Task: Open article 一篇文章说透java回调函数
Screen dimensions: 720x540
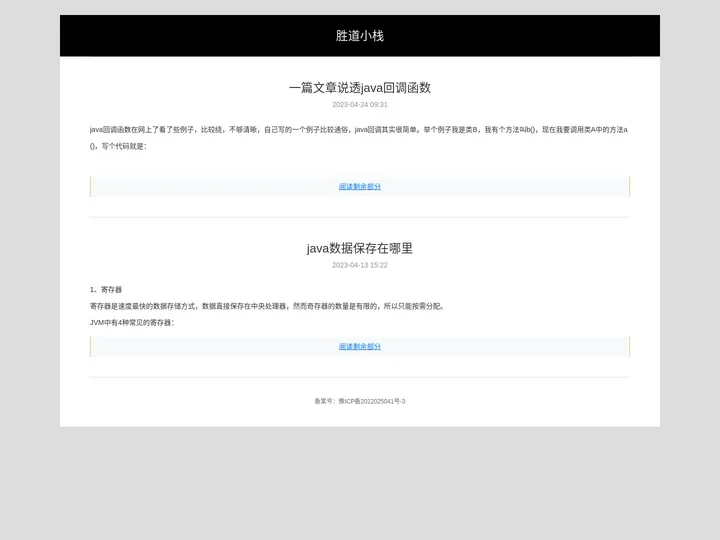Action: pos(360,88)
